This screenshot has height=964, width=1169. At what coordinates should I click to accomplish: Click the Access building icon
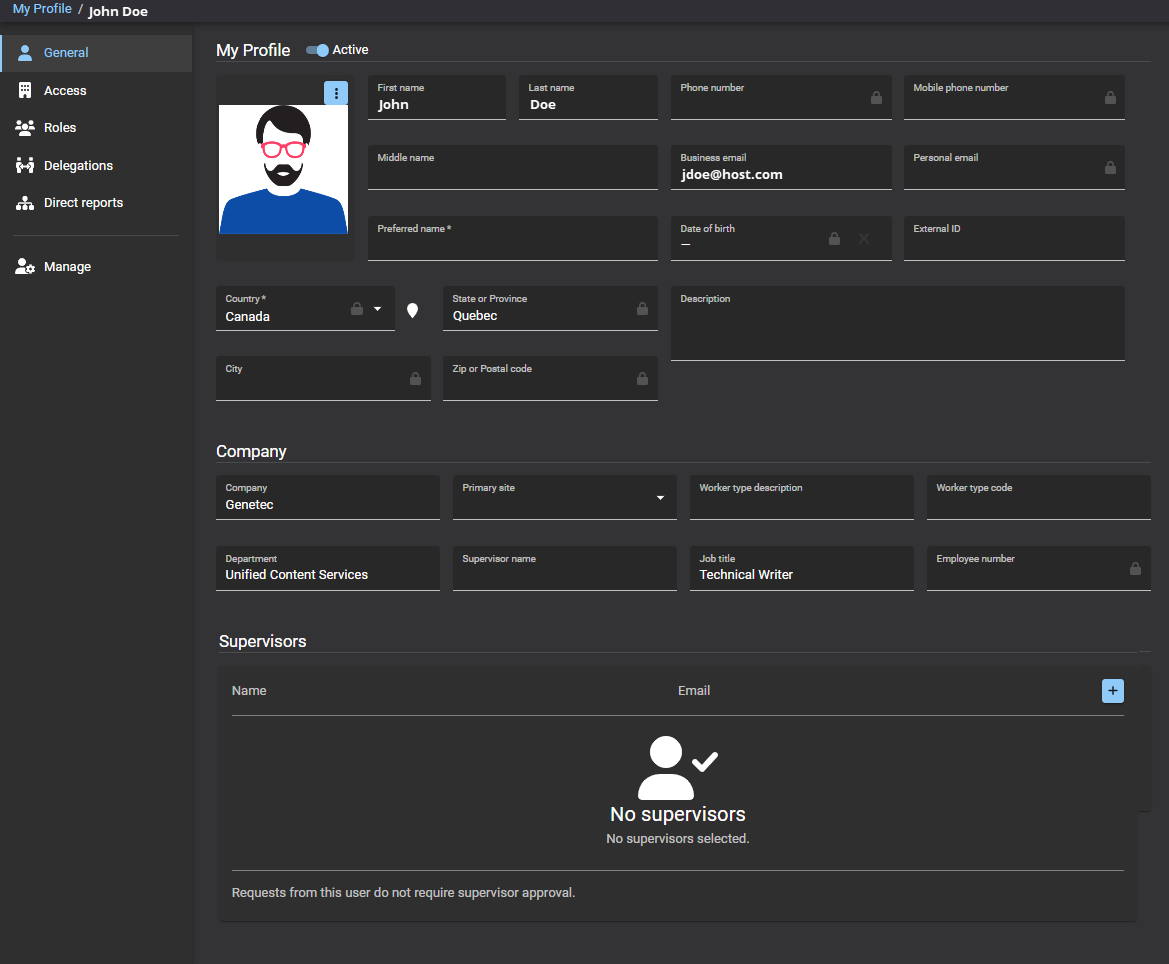pos(25,90)
